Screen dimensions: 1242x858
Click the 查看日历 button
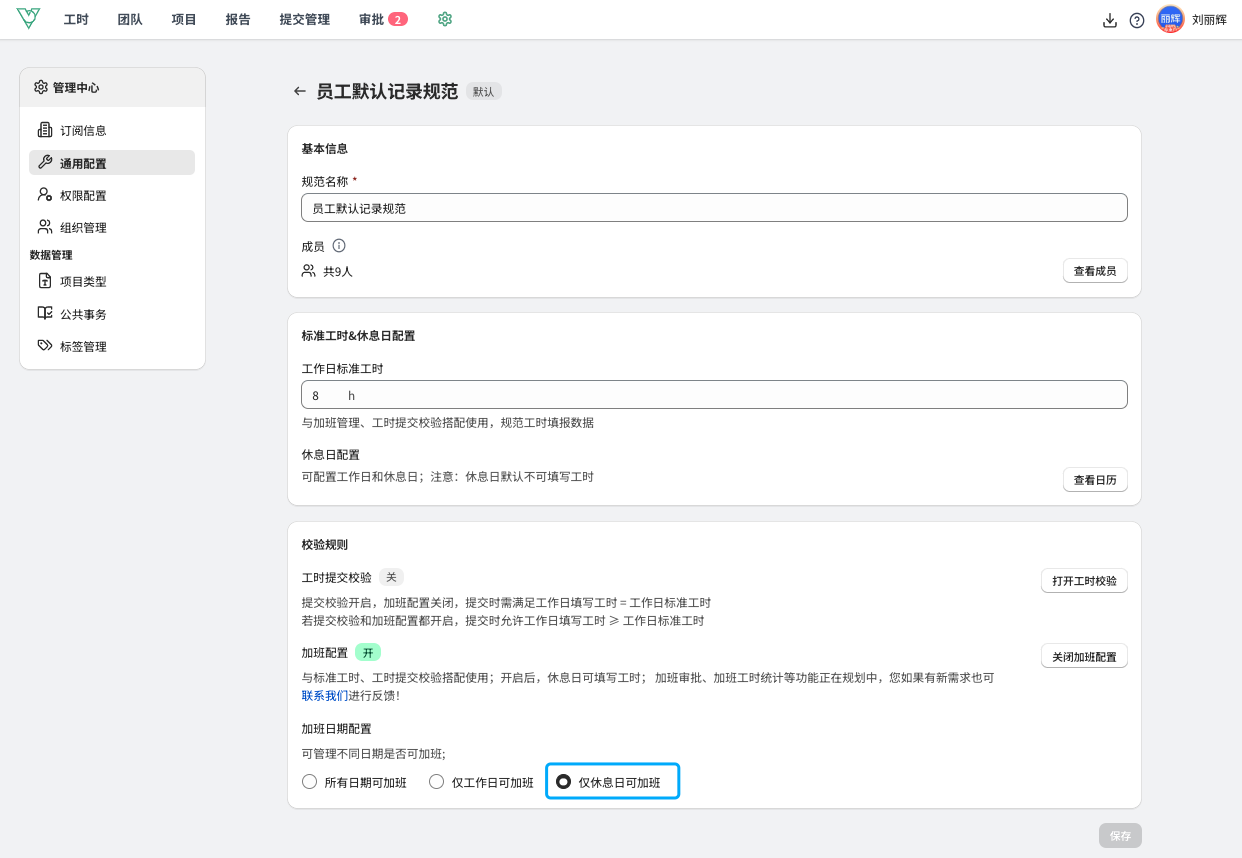coord(1094,480)
